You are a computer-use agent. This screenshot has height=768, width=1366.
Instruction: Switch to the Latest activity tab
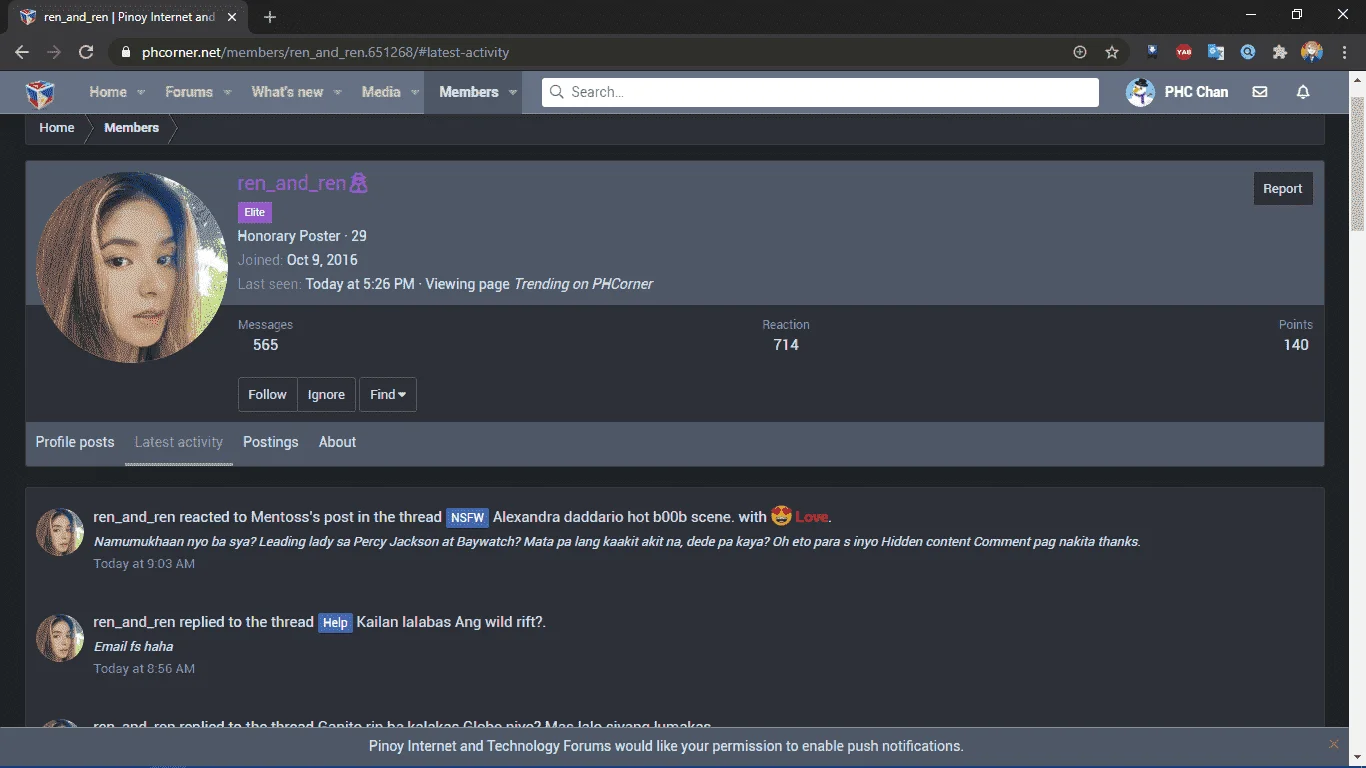tap(179, 442)
